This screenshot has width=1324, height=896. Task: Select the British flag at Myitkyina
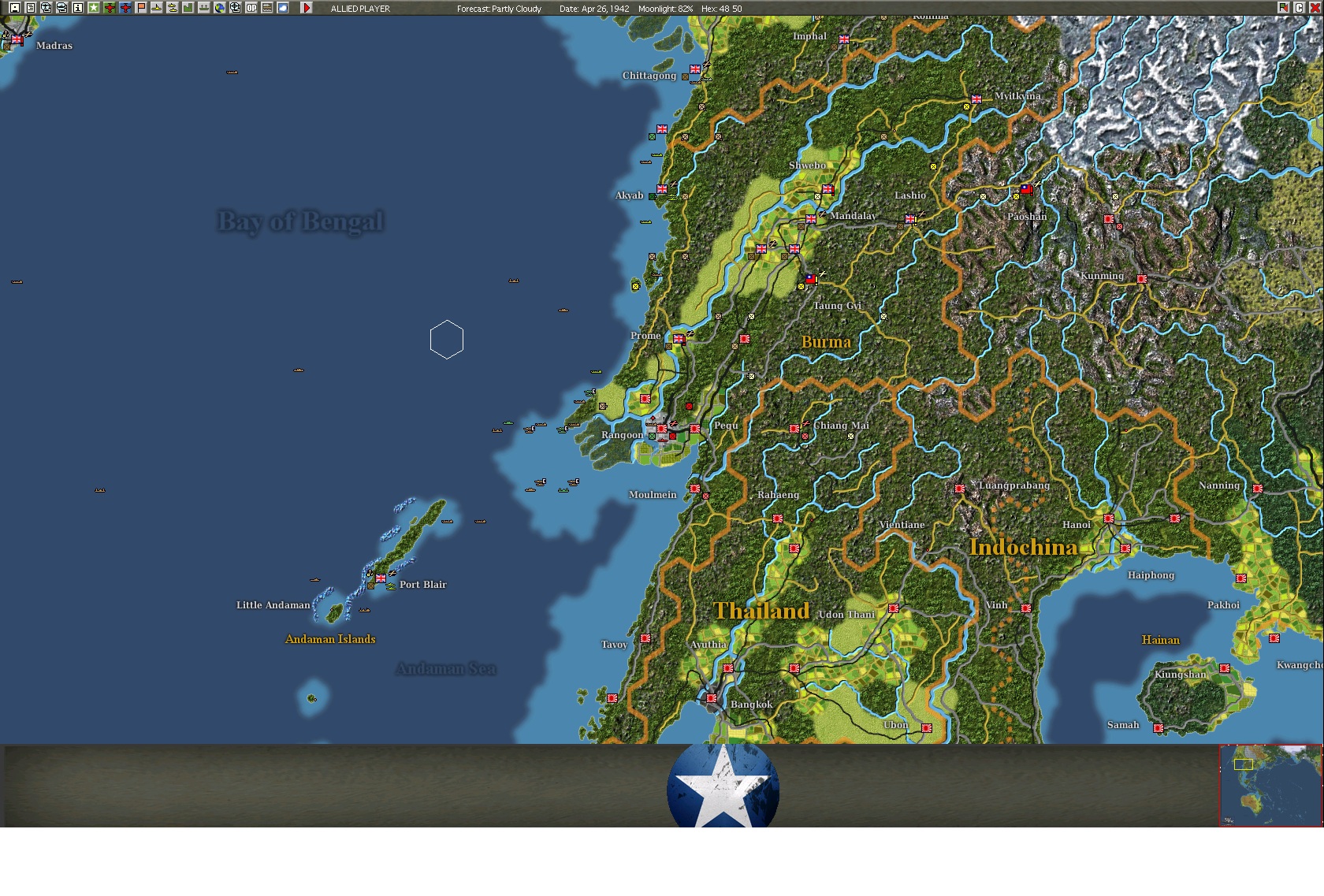976,99
